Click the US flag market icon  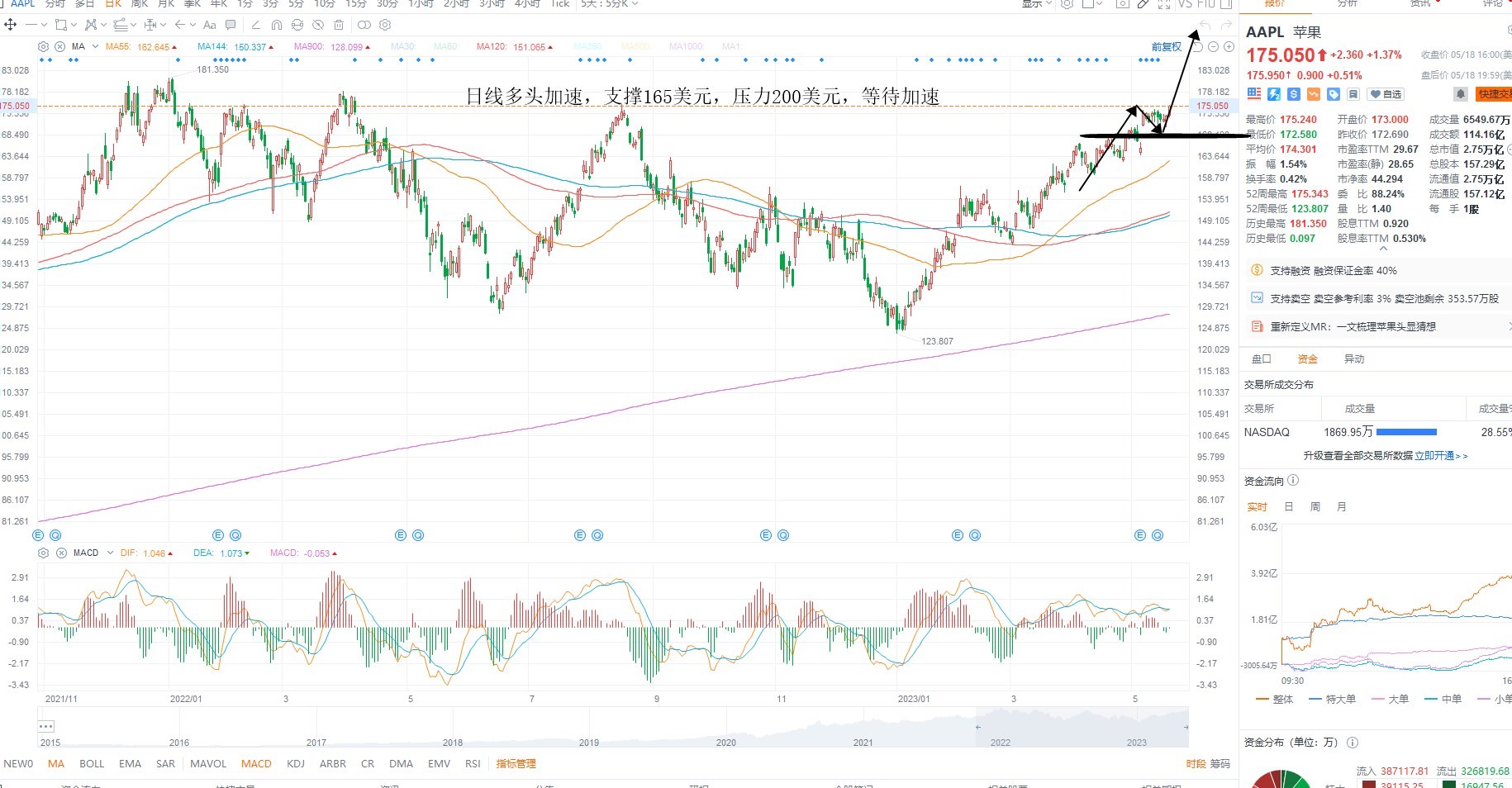1254,94
